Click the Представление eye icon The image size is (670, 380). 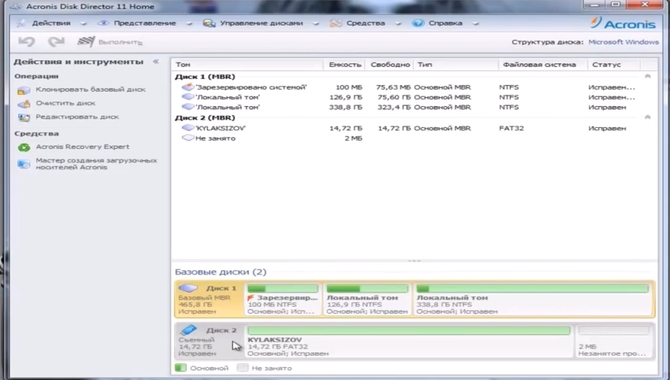(x=103, y=23)
